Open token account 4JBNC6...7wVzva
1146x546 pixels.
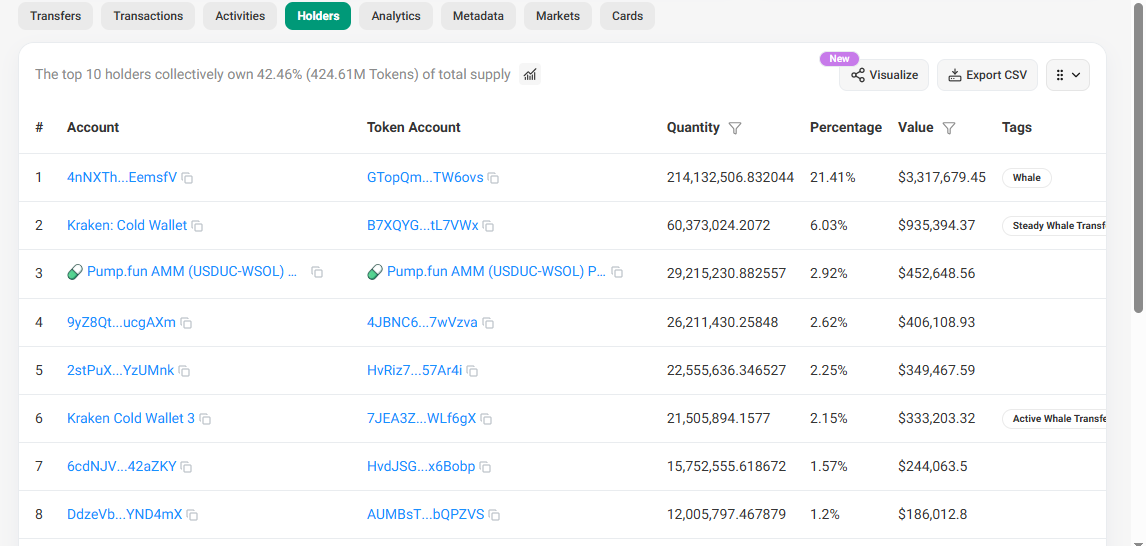click(x=422, y=322)
